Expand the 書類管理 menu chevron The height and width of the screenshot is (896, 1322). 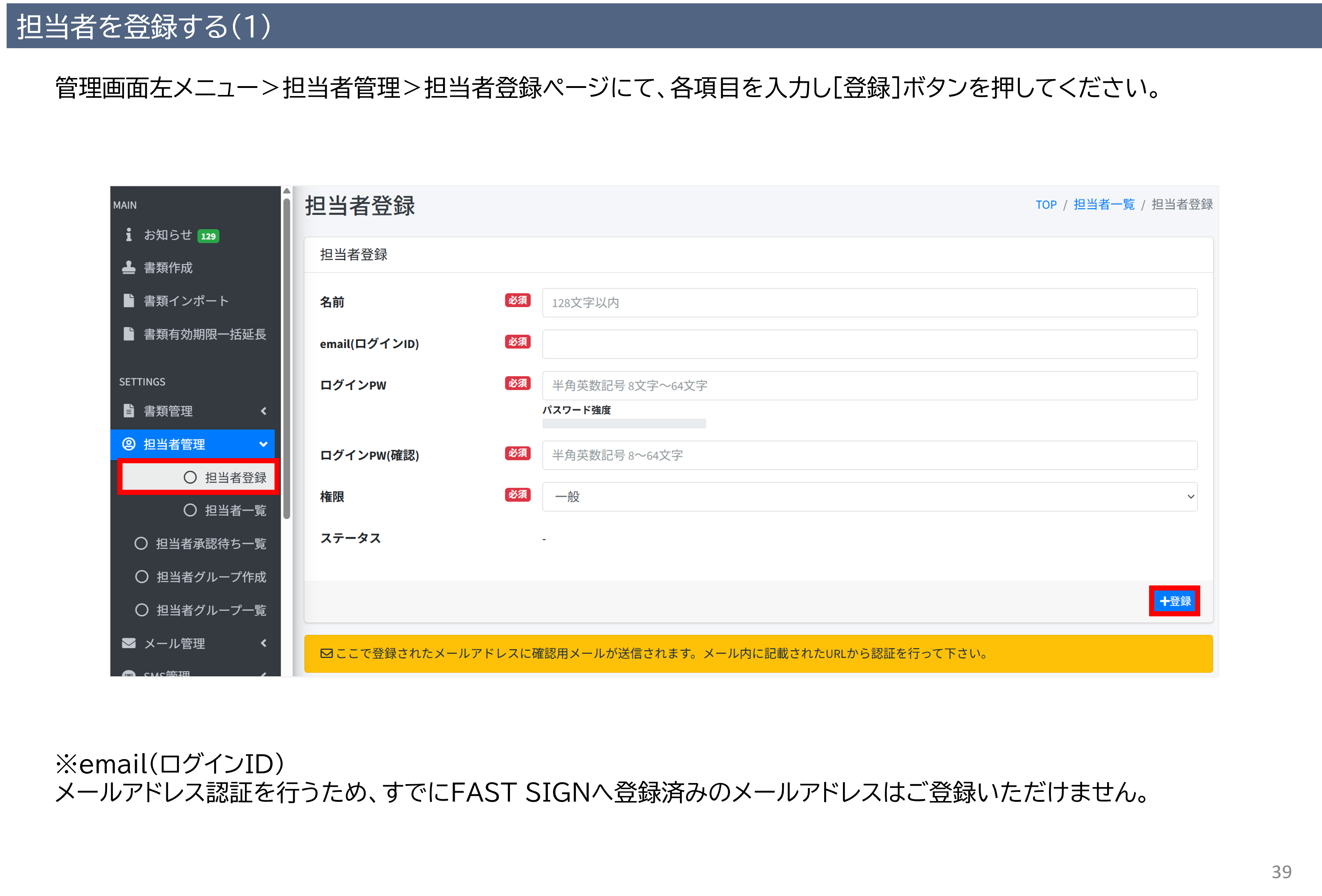(263, 411)
